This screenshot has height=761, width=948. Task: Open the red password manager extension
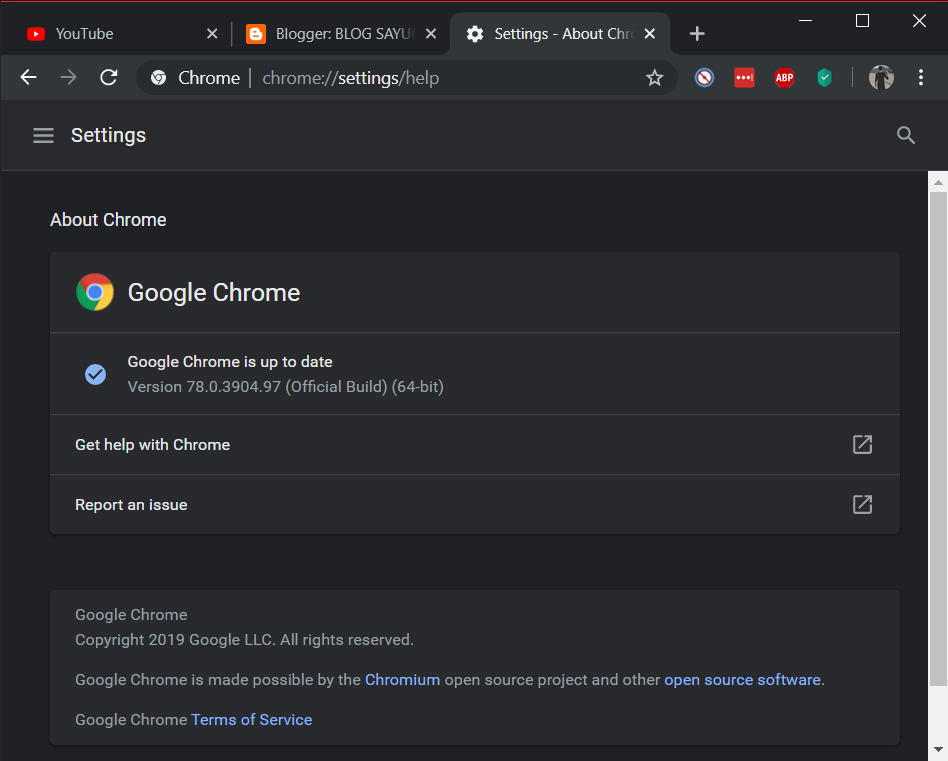[744, 78]
